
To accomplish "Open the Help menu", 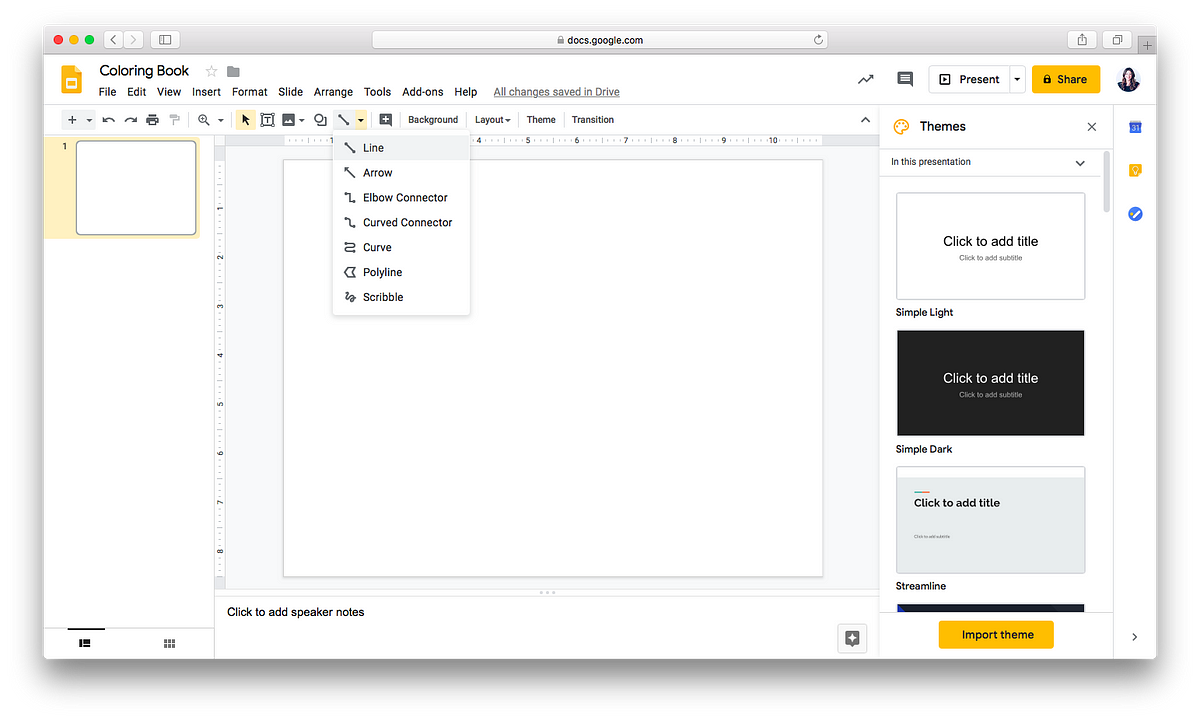I will click(x=466, y=92).
